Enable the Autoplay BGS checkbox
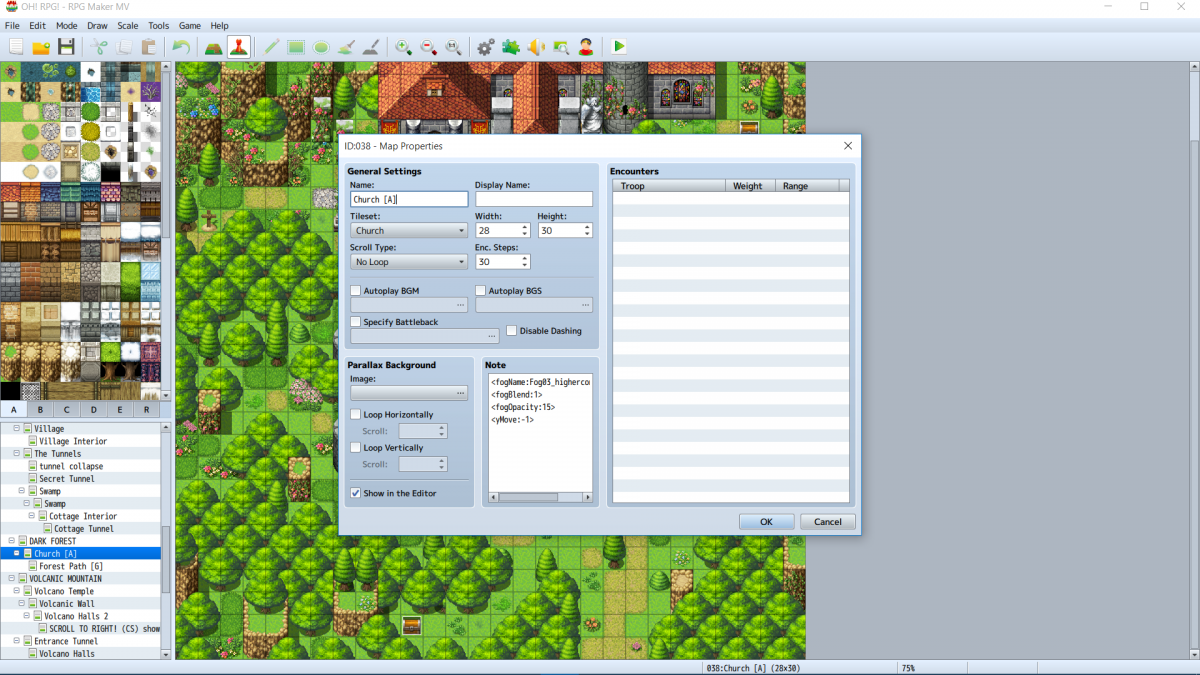1200x675 pixels. pos(481,290)
